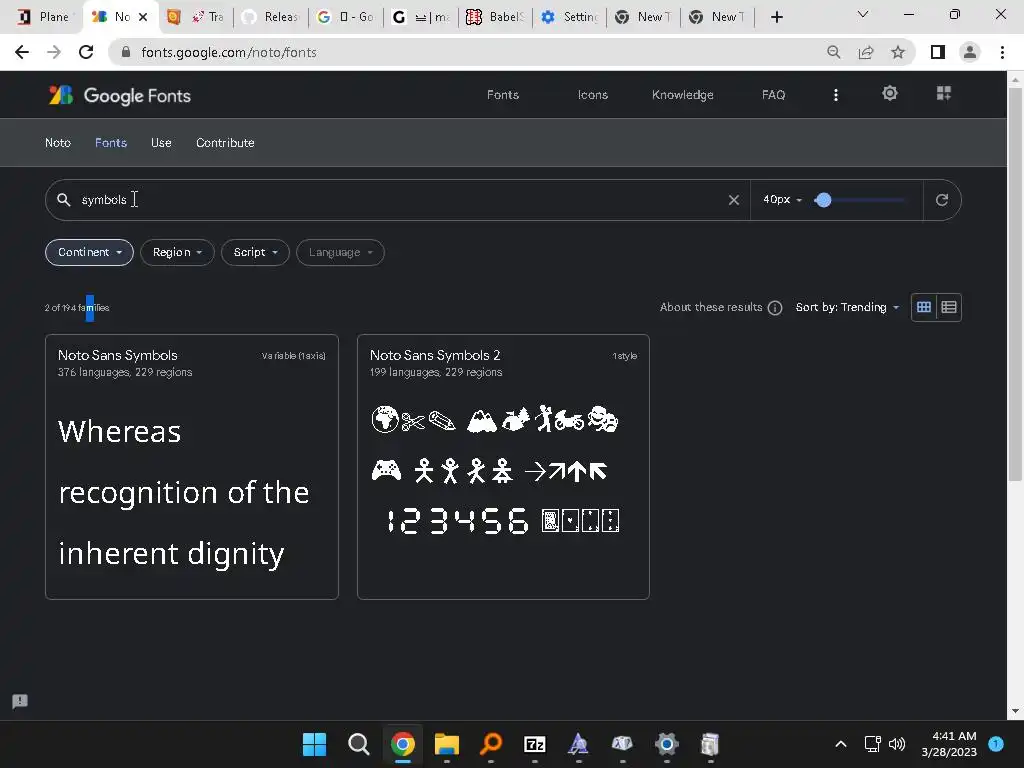Select the Contribute sub-navigation tab

pos(225,142)
